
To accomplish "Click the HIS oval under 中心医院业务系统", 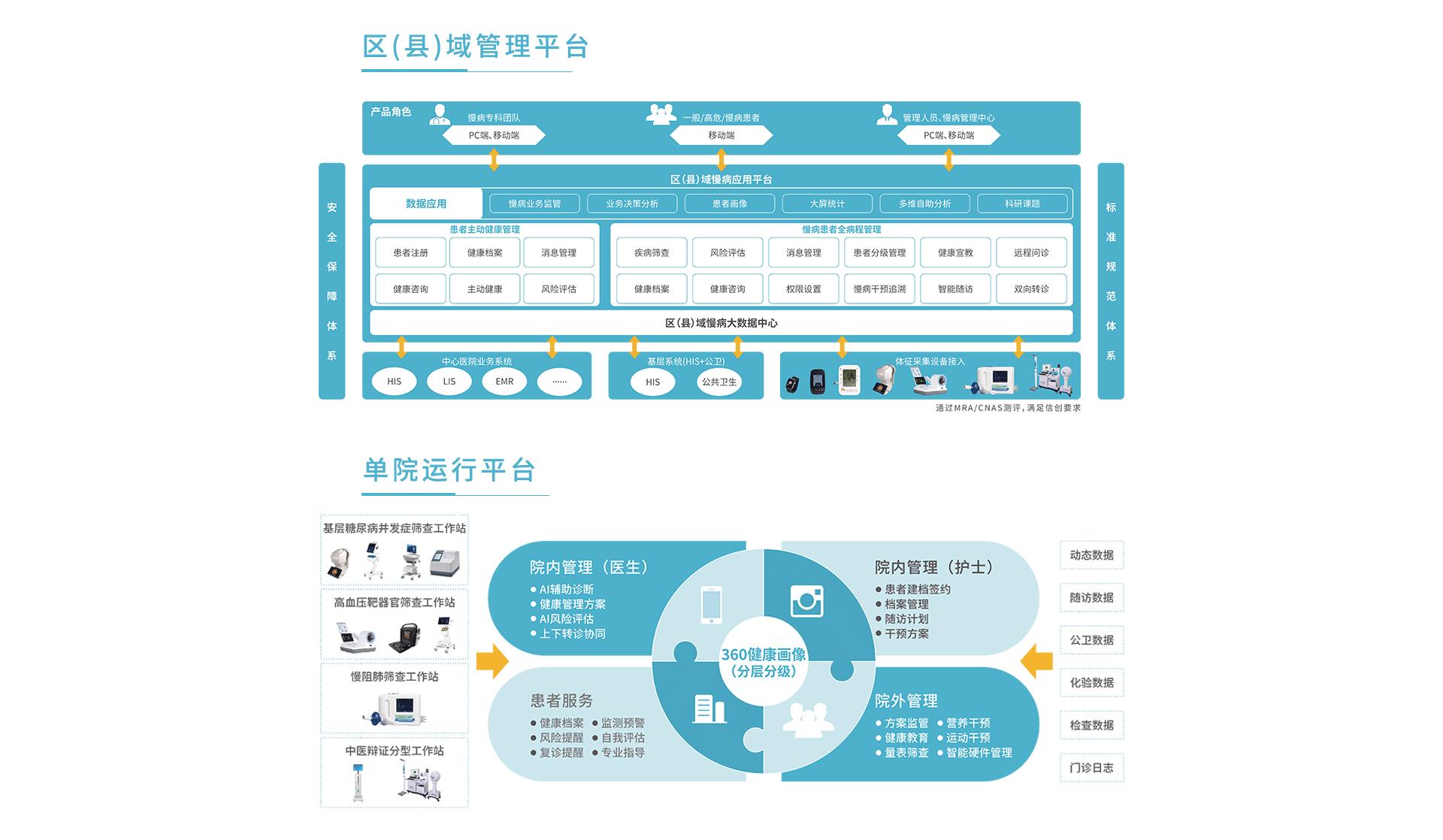I will tap(395, 382).
